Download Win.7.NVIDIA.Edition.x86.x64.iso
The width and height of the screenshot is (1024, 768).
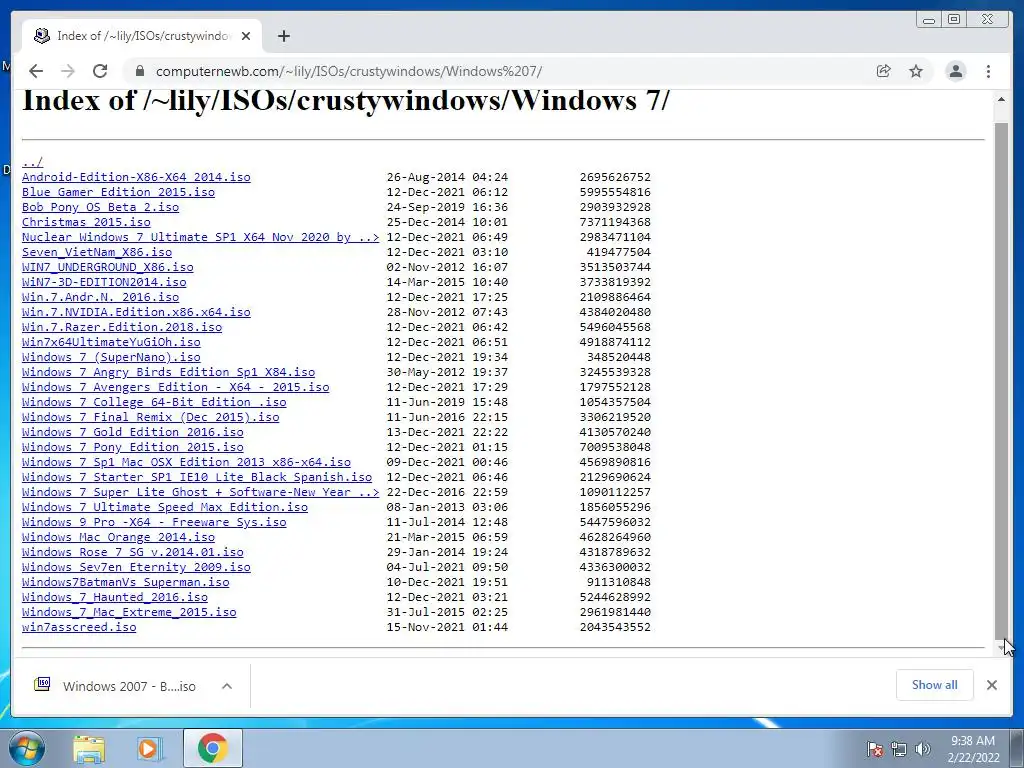pyautogui.click(x=136, y=312)
